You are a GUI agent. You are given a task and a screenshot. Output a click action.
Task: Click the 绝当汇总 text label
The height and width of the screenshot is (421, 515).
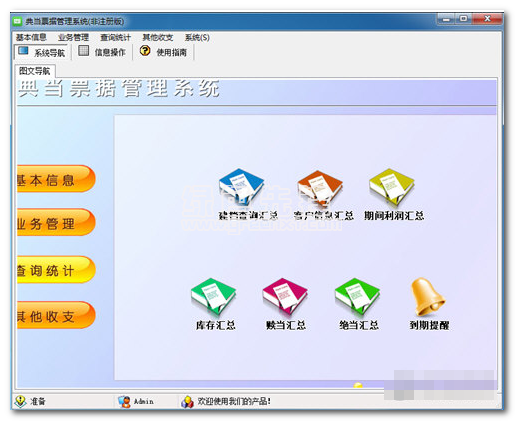click(359, 325)
